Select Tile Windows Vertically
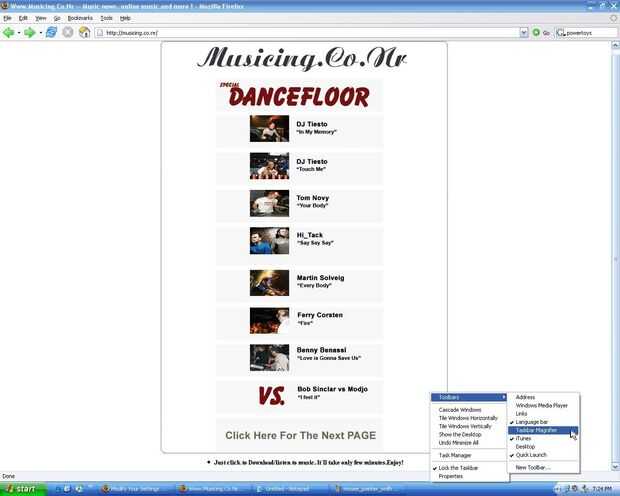The width and height of the screenshot is (620, 496). [469, 426]
